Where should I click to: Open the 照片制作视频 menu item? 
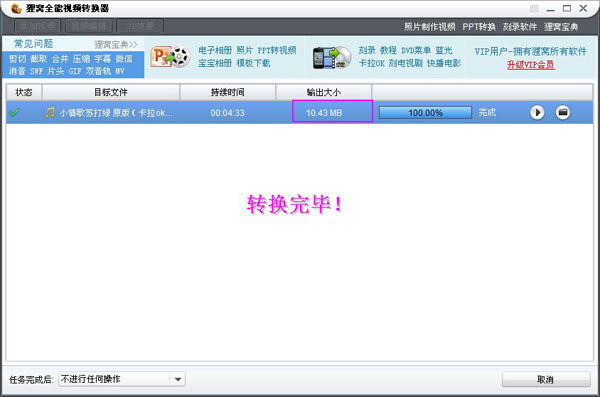430,27
